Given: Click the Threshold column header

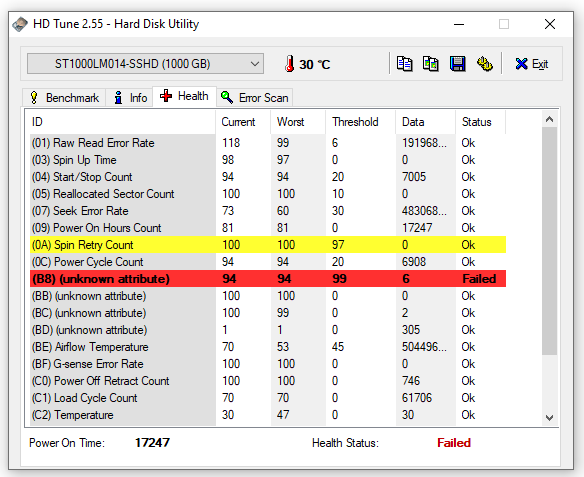Looking at the screenshot, I should pos(361,122).
